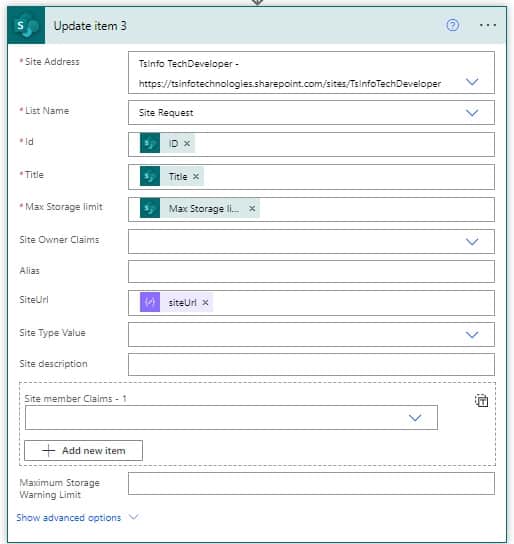The height and width of the screenshot is (544, 514).
Task: Switch Site member Claims to array input
Action: pyautogui.click(x=481, y=400)
